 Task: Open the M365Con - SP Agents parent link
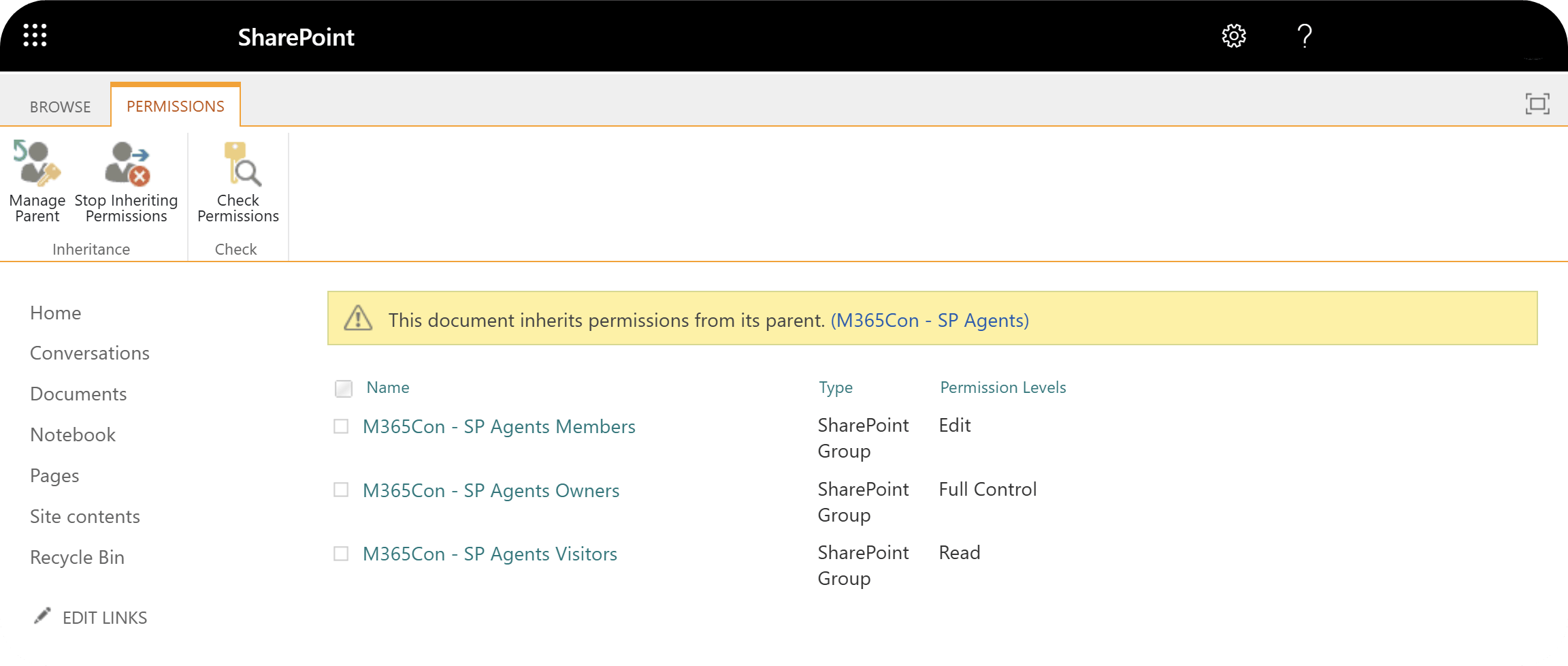click(930, 320)
